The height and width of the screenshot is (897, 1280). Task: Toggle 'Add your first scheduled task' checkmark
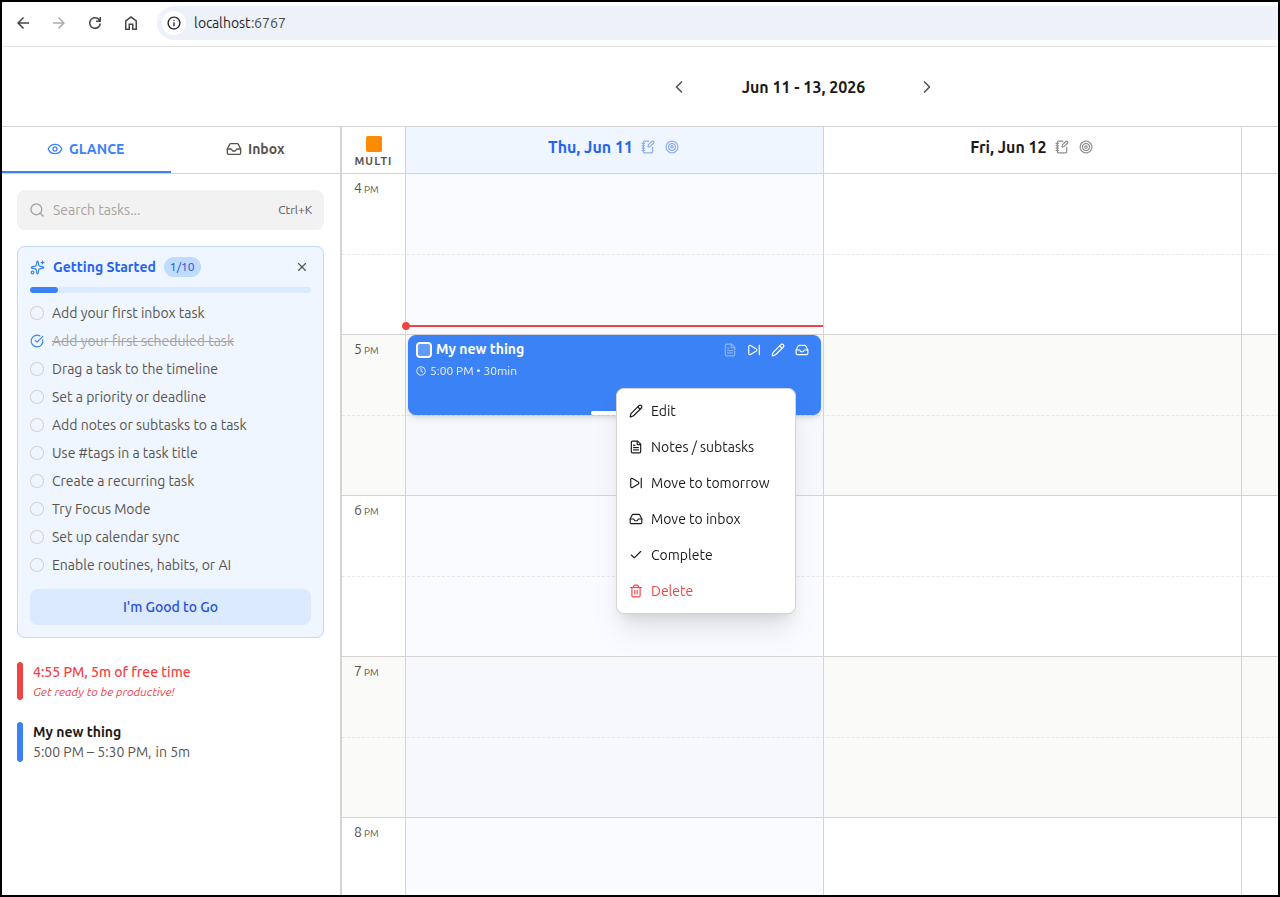coord(37,341)
